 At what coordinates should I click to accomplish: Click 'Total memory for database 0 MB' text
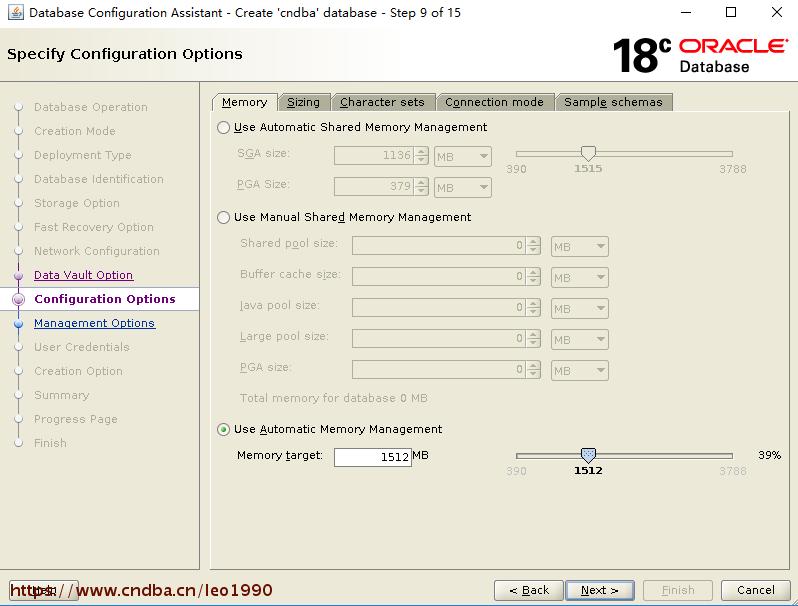tap(334, 398)
